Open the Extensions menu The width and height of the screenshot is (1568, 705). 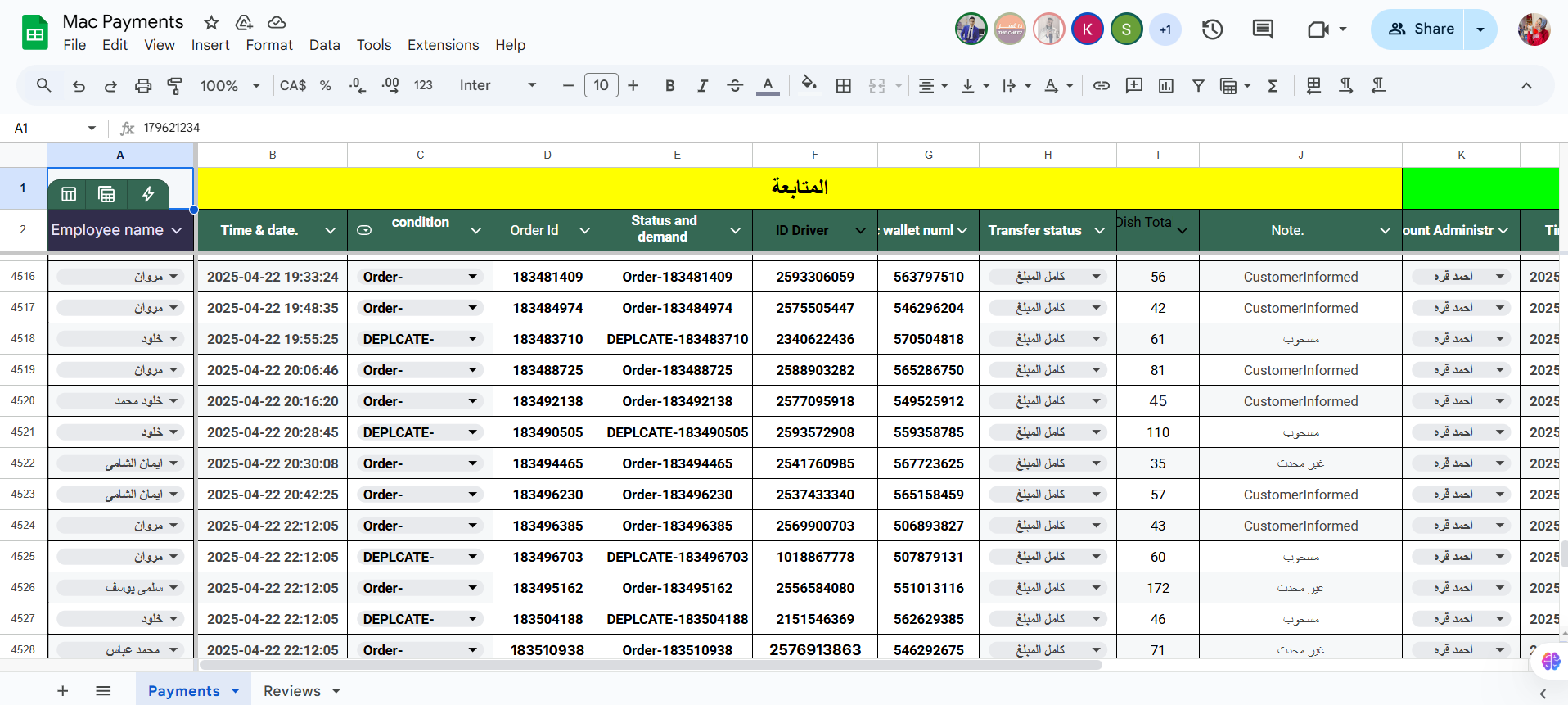[x=444, y=45]
